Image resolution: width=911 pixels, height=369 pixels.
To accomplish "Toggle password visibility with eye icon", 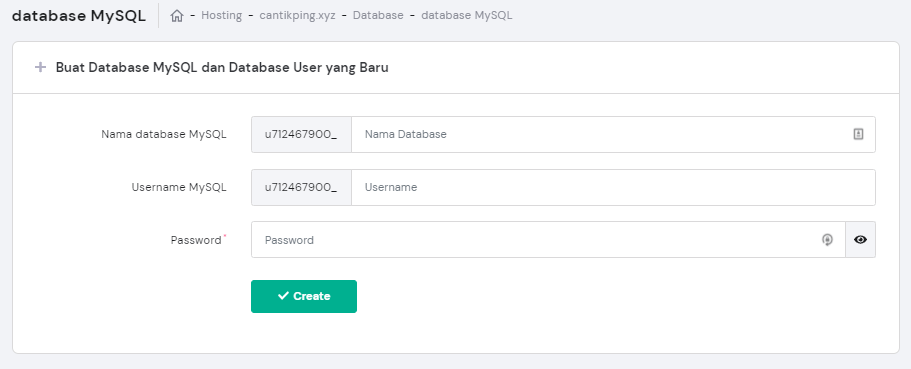I will (x=860, y=239).
